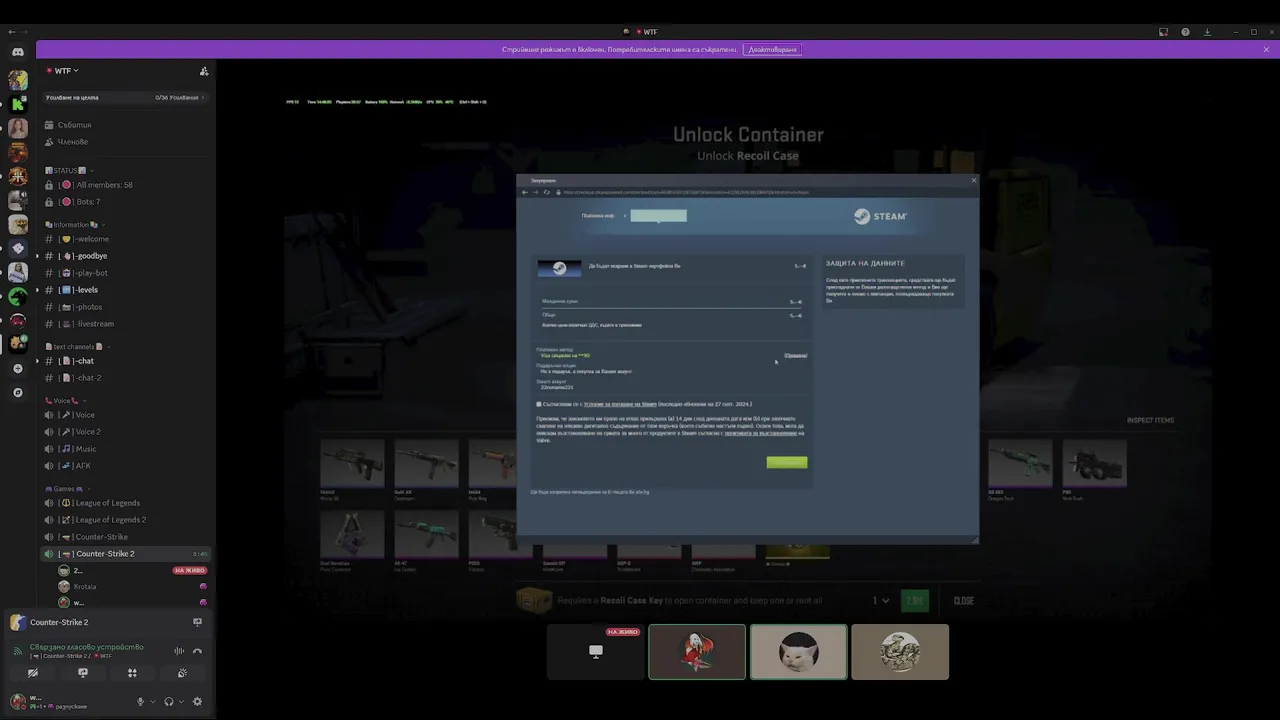Toggle the camera on/off button
The width and height of the screenshot is (1280, 720).
(33, 673)
